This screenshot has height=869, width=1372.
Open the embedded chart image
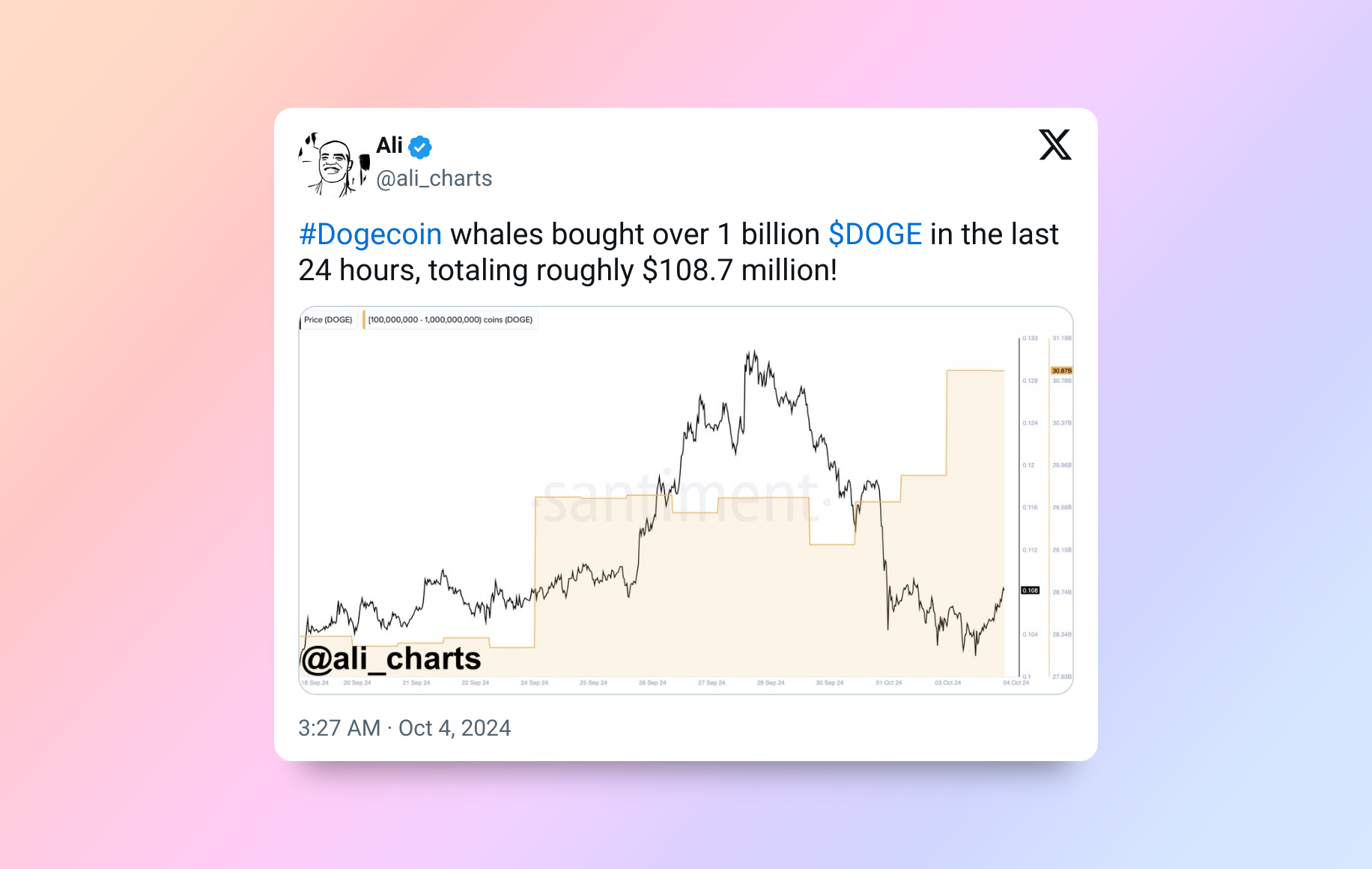[686, 500]
